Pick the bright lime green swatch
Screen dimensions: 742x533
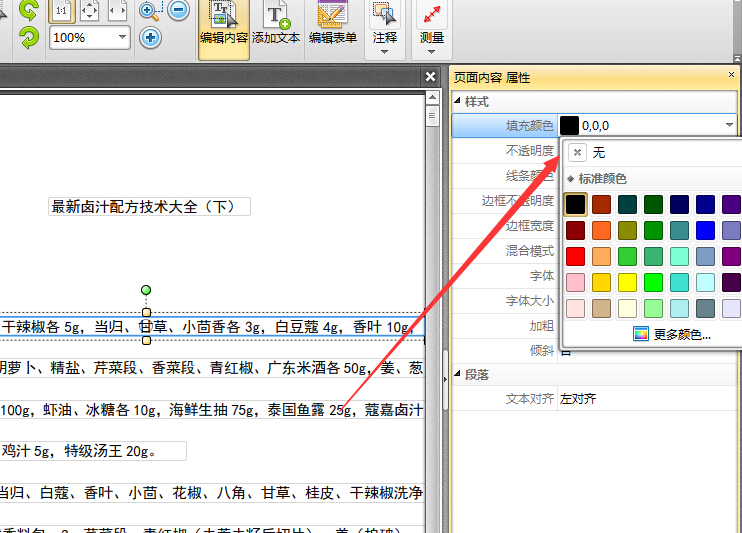click(x=654, y=283)
